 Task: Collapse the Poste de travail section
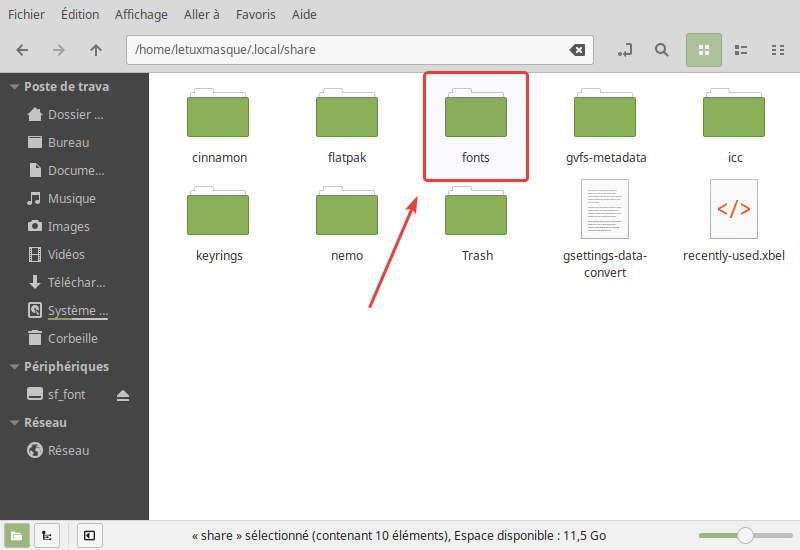(14, 87)
